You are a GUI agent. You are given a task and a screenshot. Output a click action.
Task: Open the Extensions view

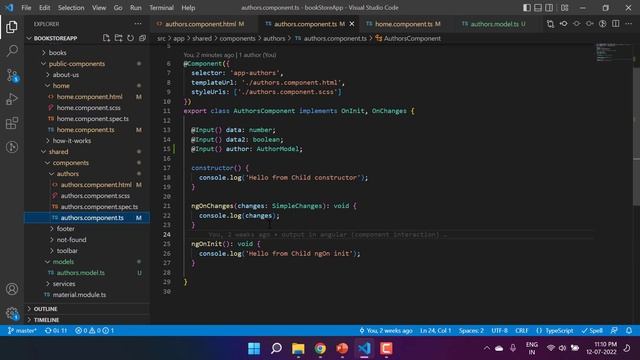12,123
